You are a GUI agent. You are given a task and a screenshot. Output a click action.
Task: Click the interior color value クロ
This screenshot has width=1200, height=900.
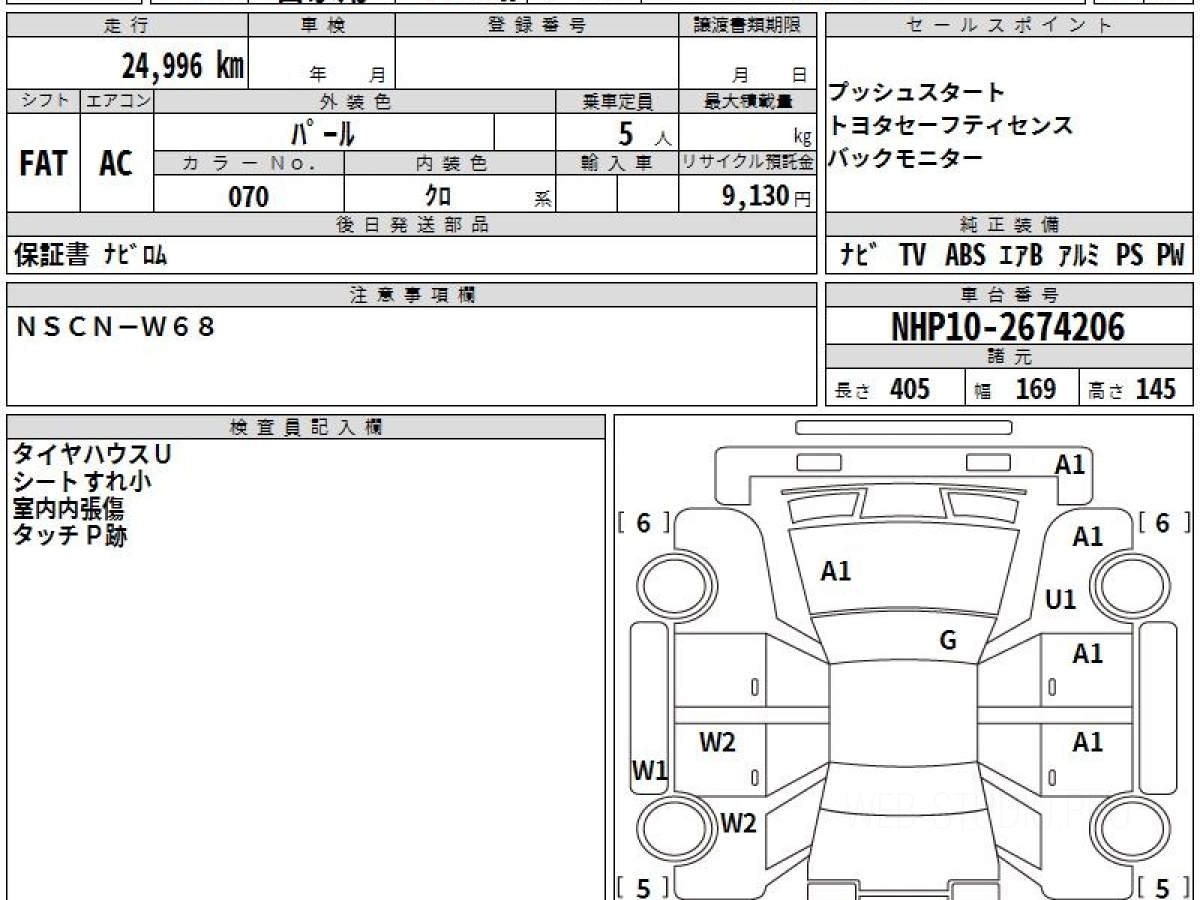[x=438, y=195]
